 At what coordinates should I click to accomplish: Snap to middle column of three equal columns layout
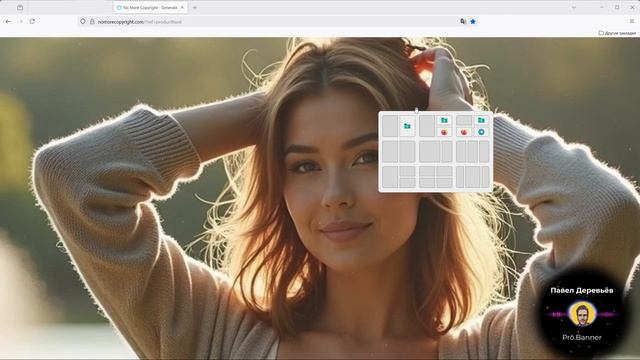(473, 152)
